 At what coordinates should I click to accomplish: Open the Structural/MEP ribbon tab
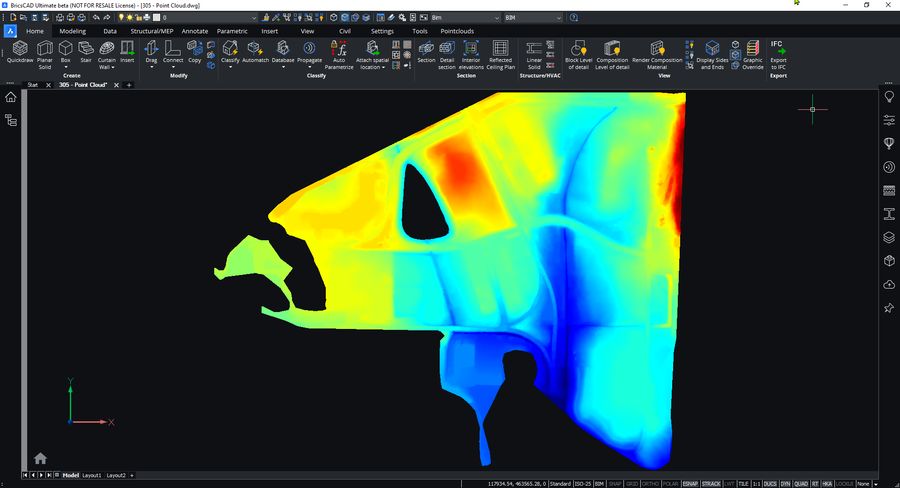click(152, 31)
